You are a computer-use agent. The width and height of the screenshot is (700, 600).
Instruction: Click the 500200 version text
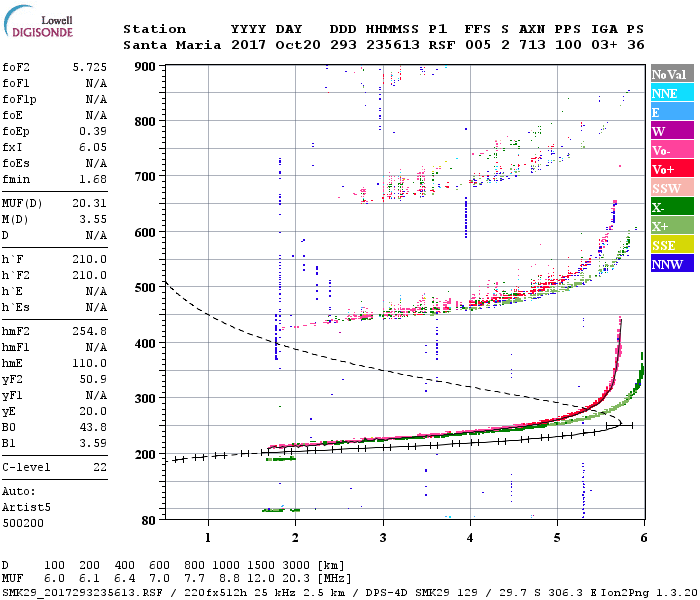tap(23, 523)
